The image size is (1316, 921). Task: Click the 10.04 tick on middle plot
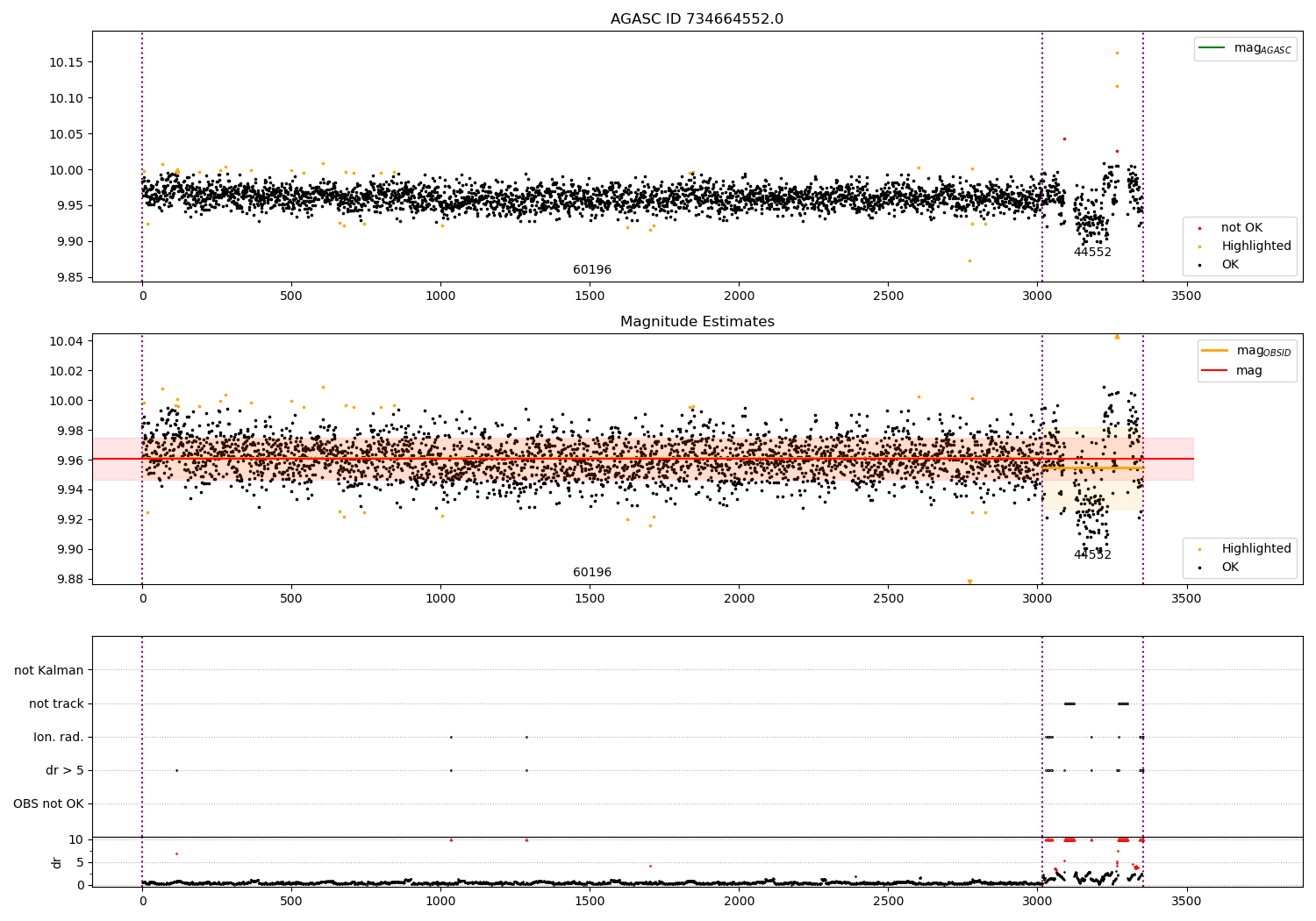point(67,341)
